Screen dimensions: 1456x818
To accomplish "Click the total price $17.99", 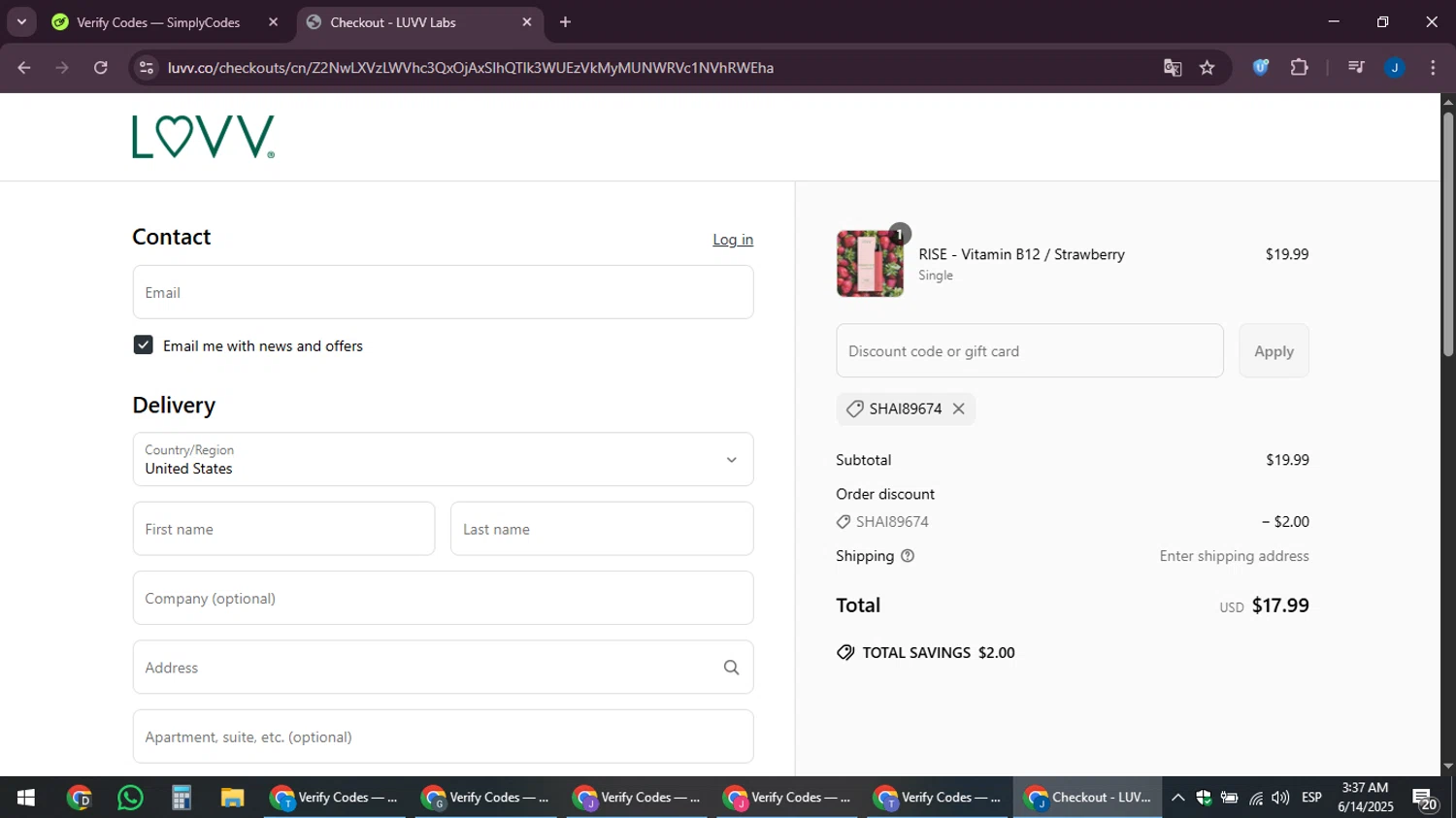I will point(1280,605).
